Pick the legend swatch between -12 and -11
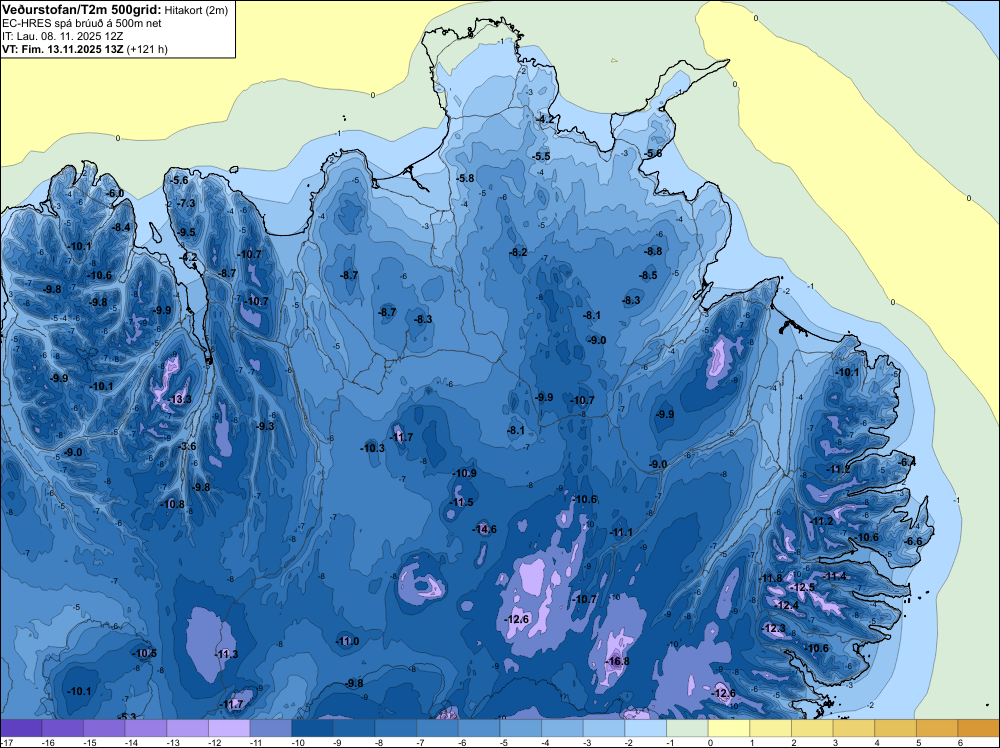This screenshot has height=748, width=1000. (x=229, y=728)
